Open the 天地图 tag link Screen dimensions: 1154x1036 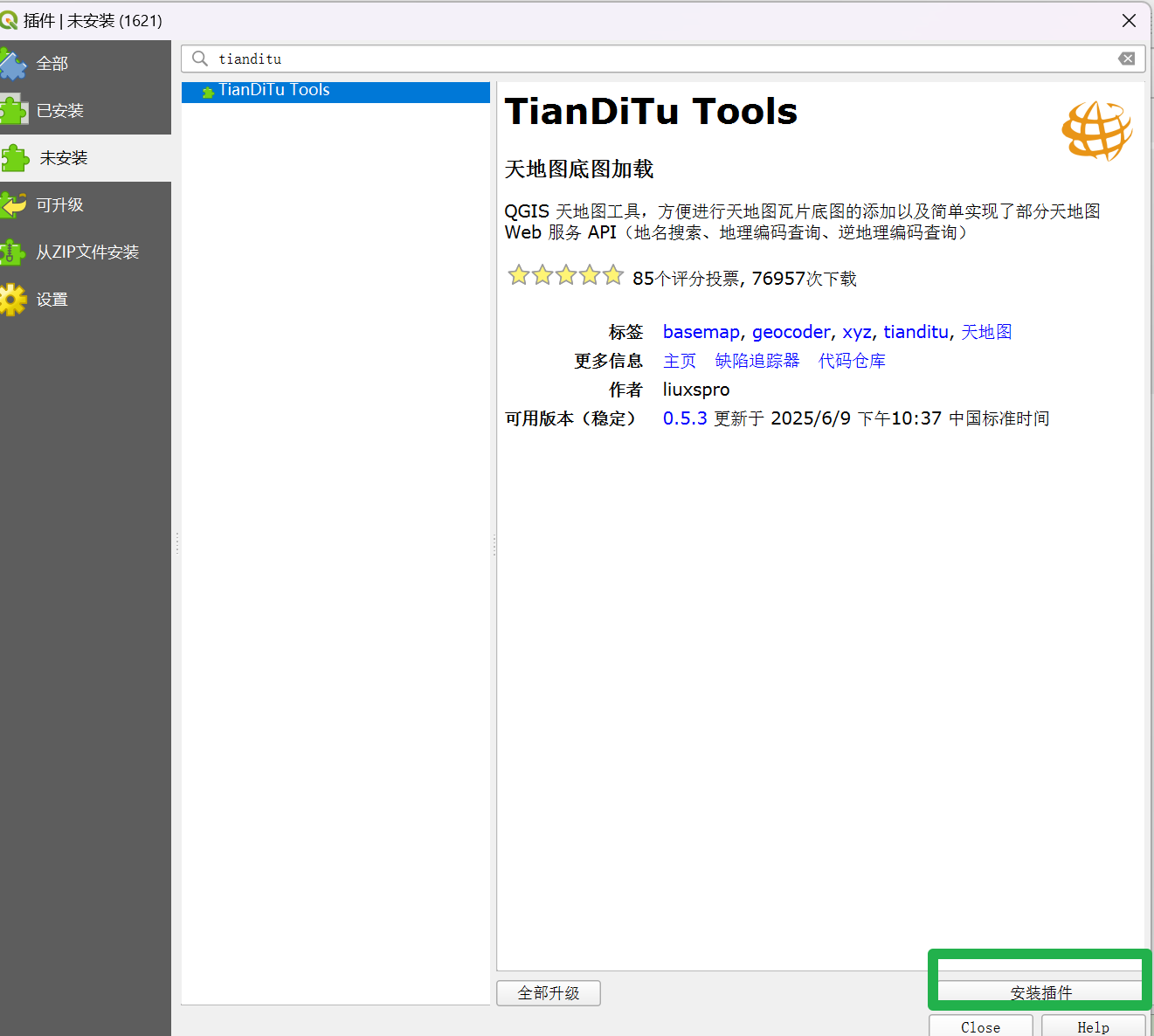pos(986,332)
